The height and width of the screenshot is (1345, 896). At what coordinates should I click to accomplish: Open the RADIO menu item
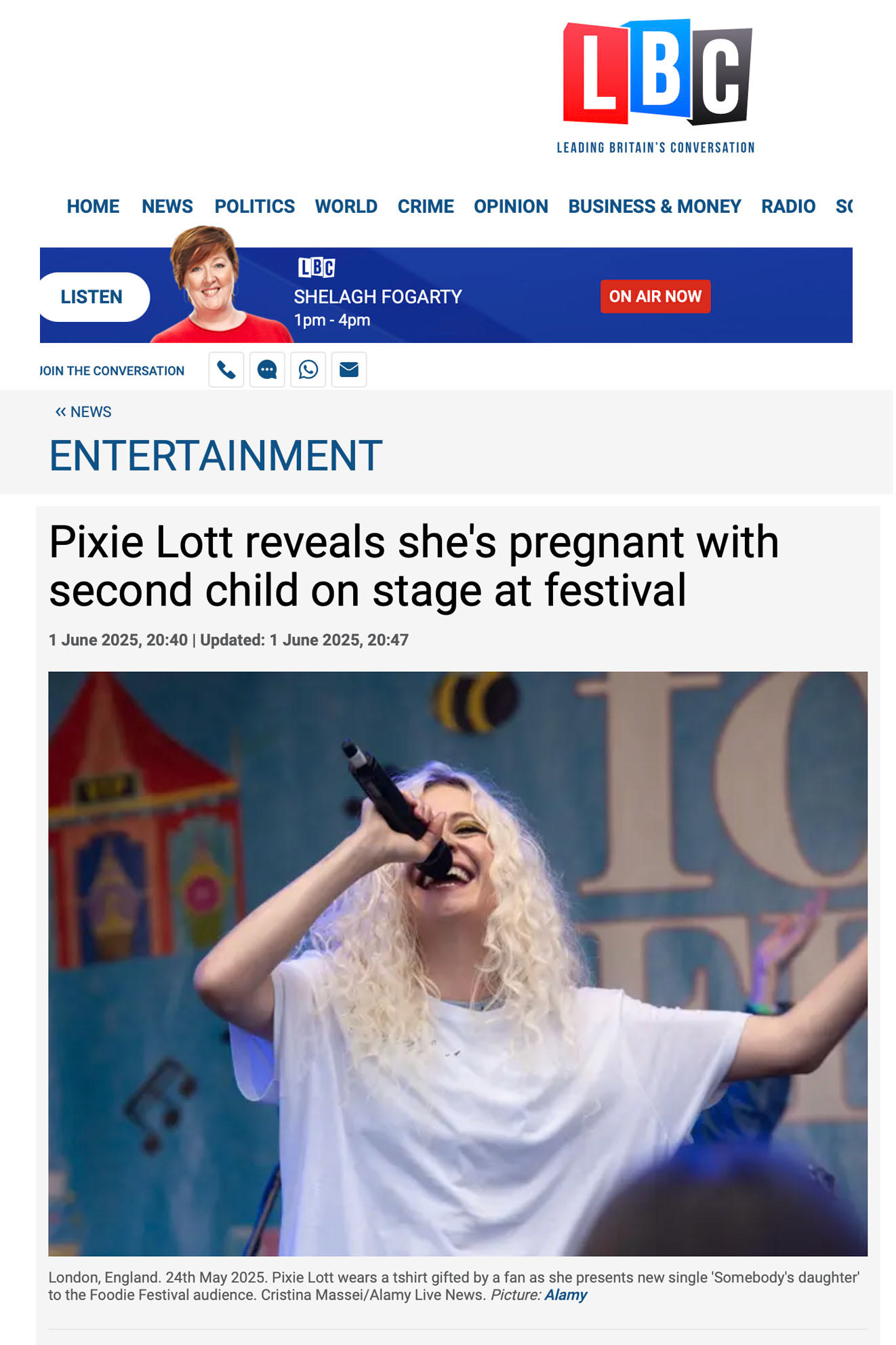coord(788,206)
